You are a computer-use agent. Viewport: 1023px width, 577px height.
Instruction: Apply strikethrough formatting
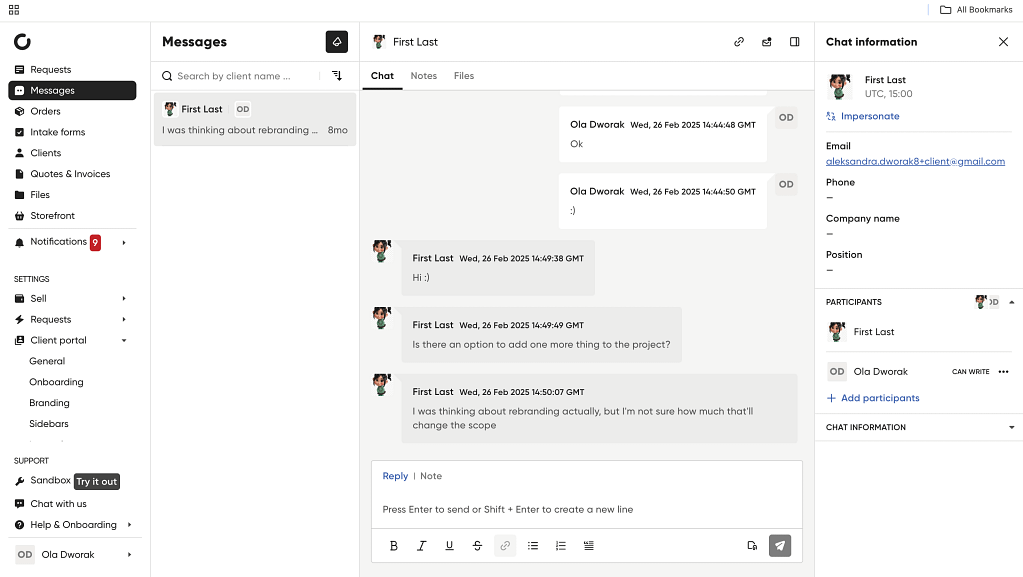[x=478, y=546]
